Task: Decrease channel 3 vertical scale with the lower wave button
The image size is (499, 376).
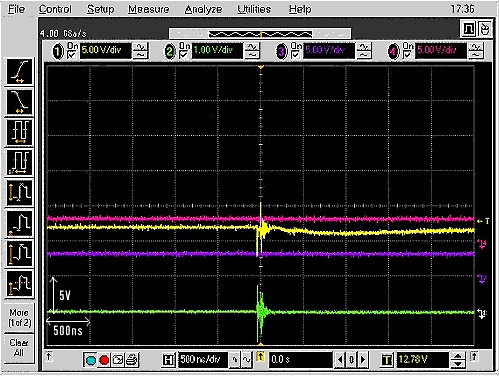Action: click(364, 55)
